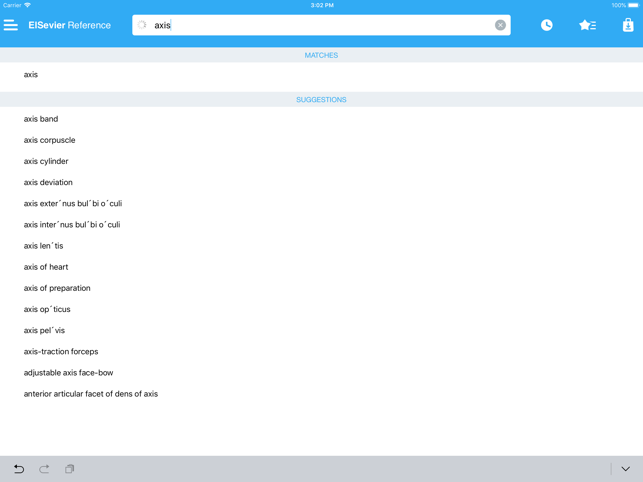Dismiss keyboard with down chevron
This screenshot has width=643, height=482.
pos(625,468)
